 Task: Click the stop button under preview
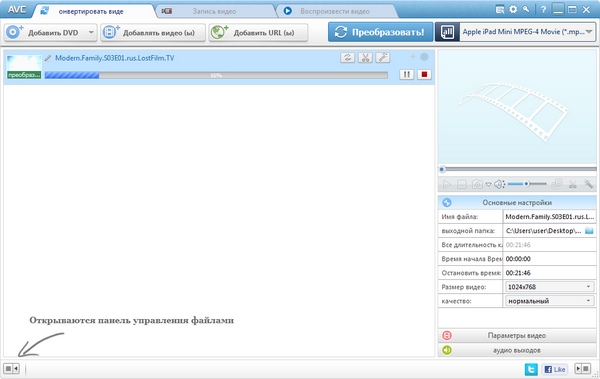[x=462, y=185]
